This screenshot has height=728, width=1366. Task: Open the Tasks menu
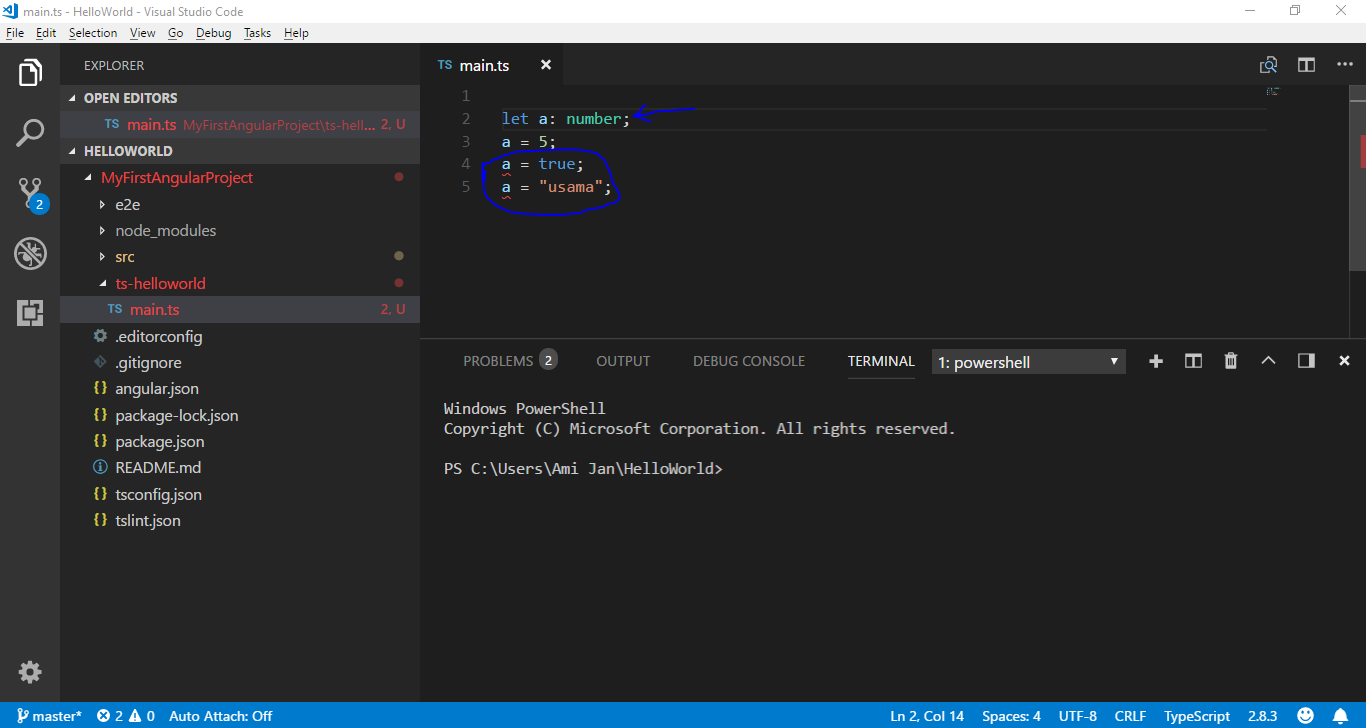[x=257, y=33]
